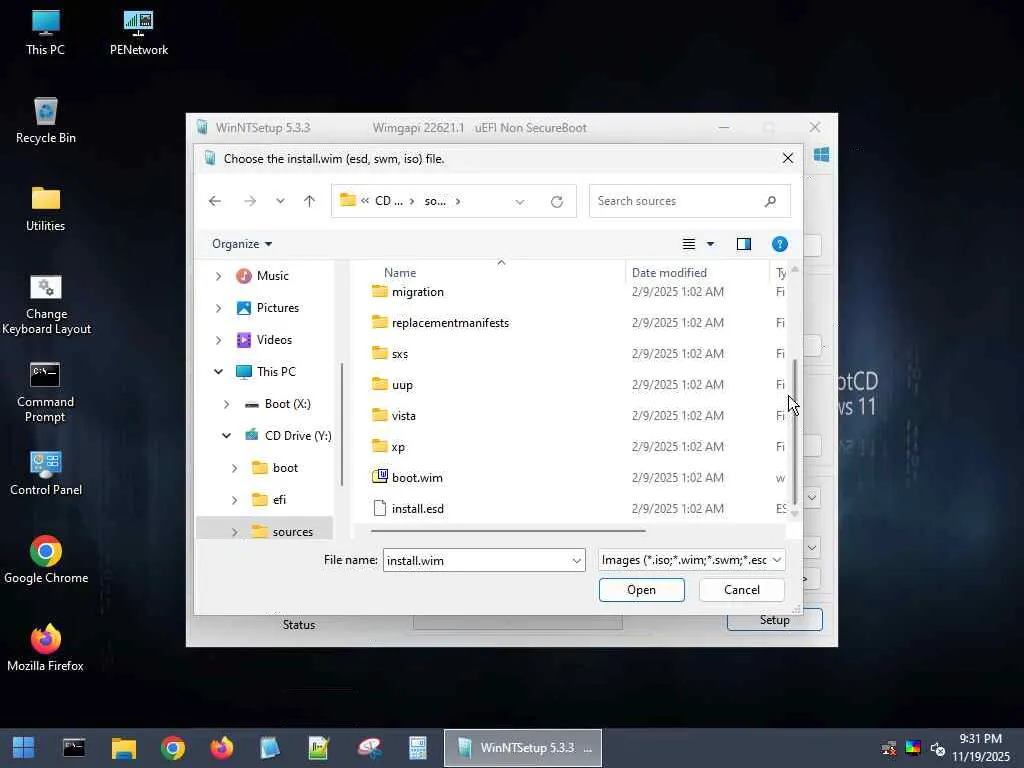Open Chrome from taskbar

(x=173, y=748)
